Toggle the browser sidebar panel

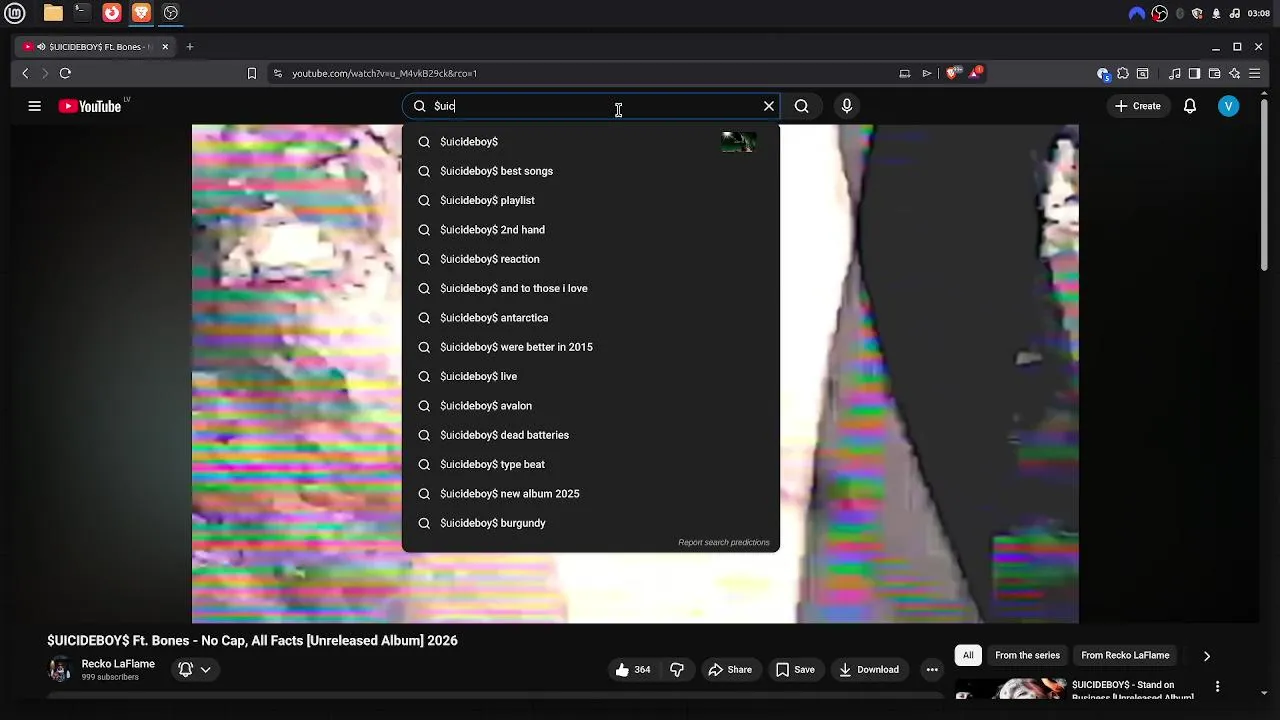[x=1194, y=73]
